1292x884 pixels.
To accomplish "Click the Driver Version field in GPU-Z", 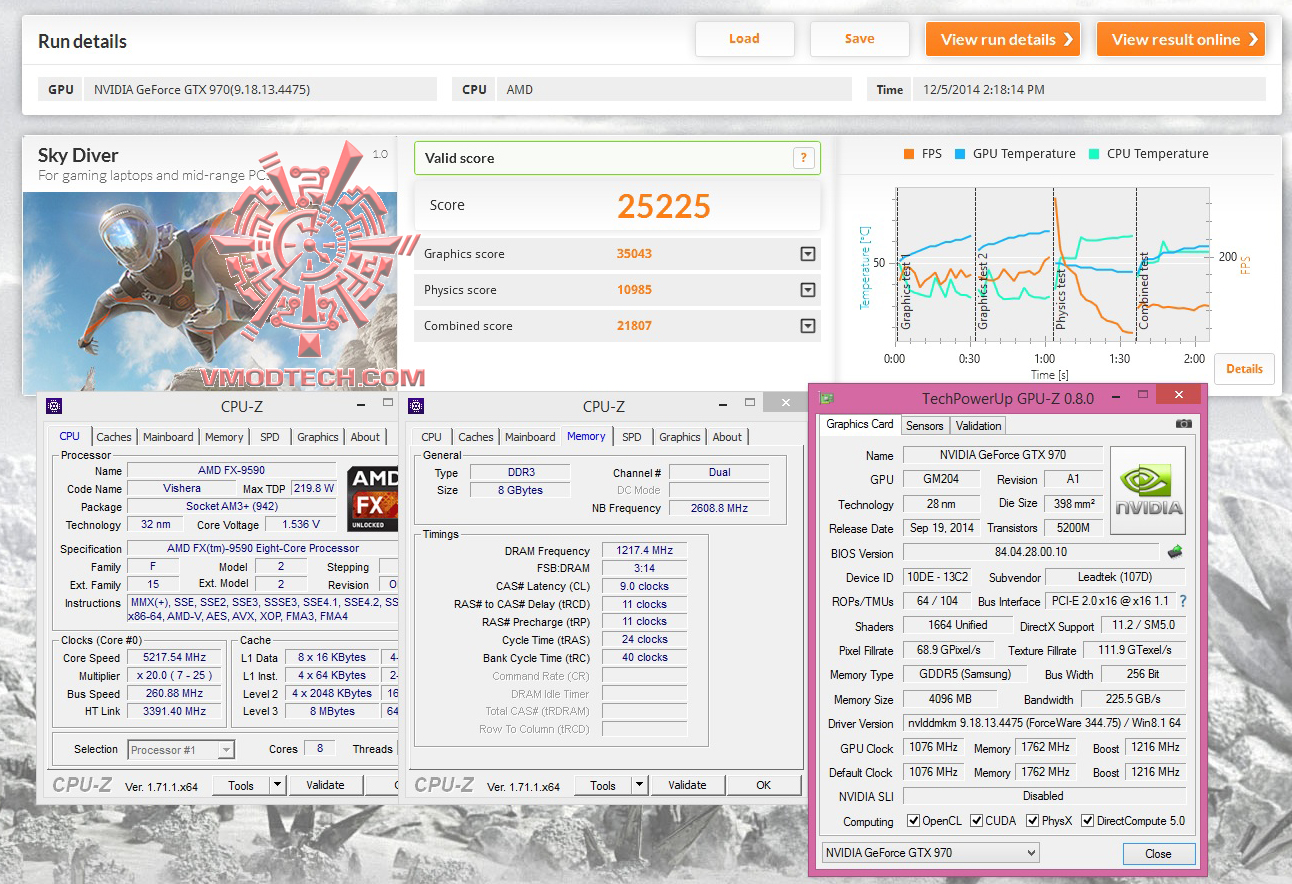I will (x=1044, y=723).
